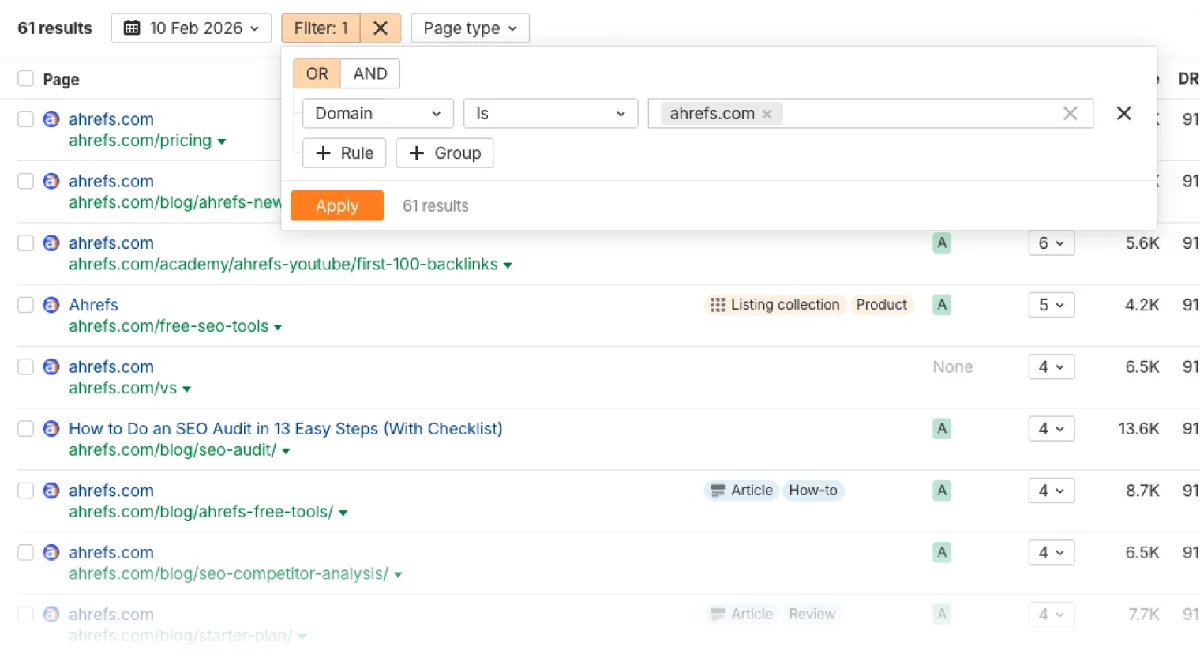Click the None value in ahrefs.com/vs row
This screenshot has width=1200, height=654.
pos(953,367)
